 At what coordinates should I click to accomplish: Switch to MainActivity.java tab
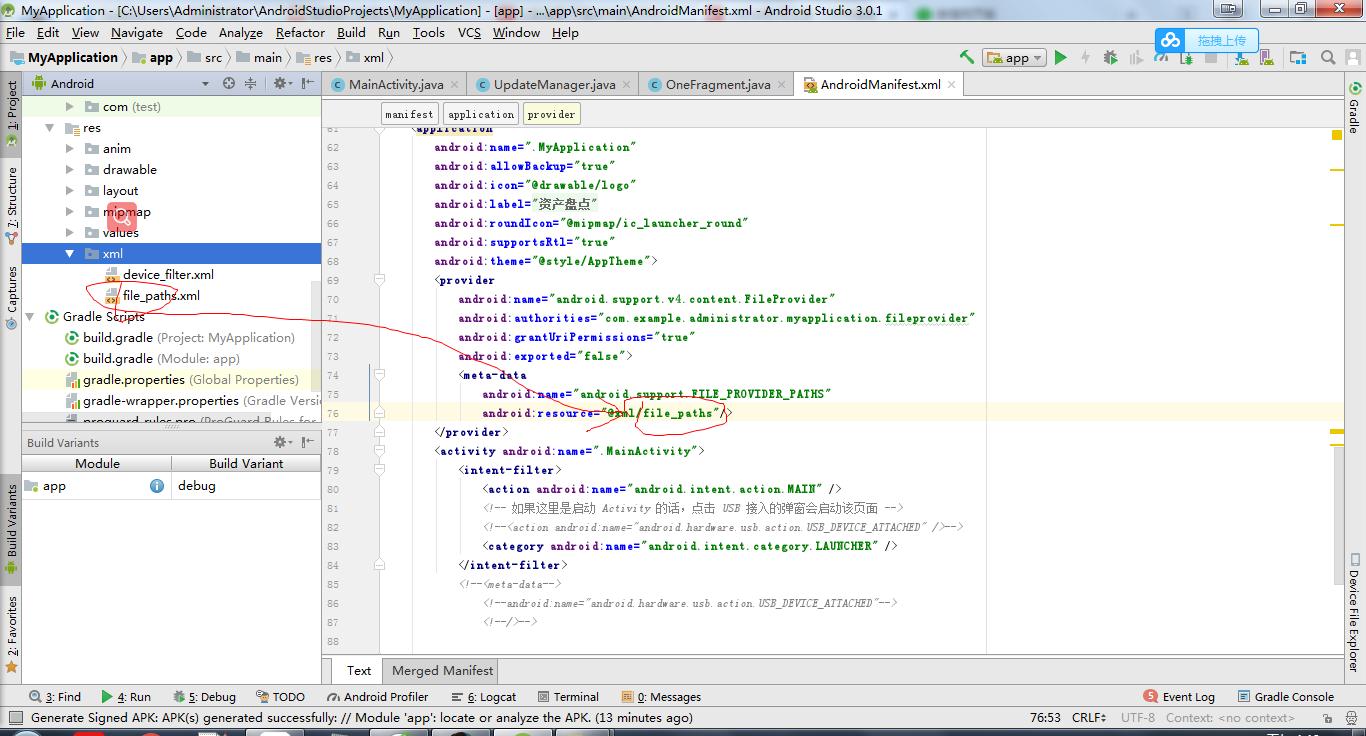click(394, 85)
